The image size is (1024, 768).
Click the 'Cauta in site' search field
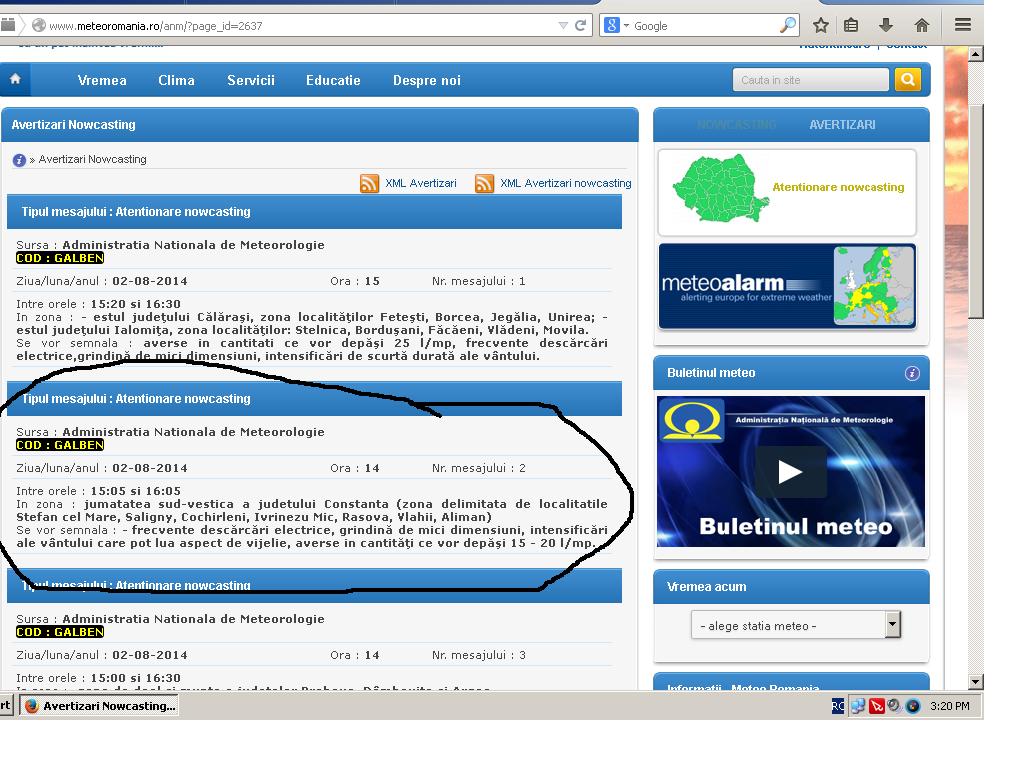click(810, 80)
